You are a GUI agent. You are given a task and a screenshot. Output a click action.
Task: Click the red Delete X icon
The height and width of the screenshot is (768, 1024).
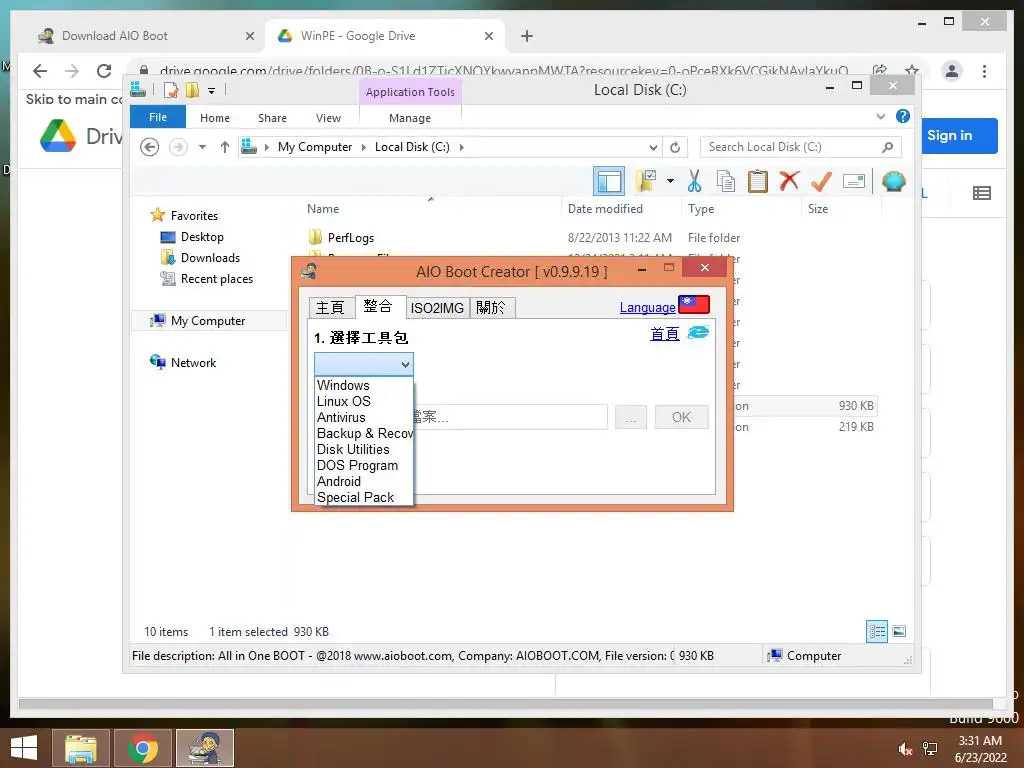coord(789,180)
